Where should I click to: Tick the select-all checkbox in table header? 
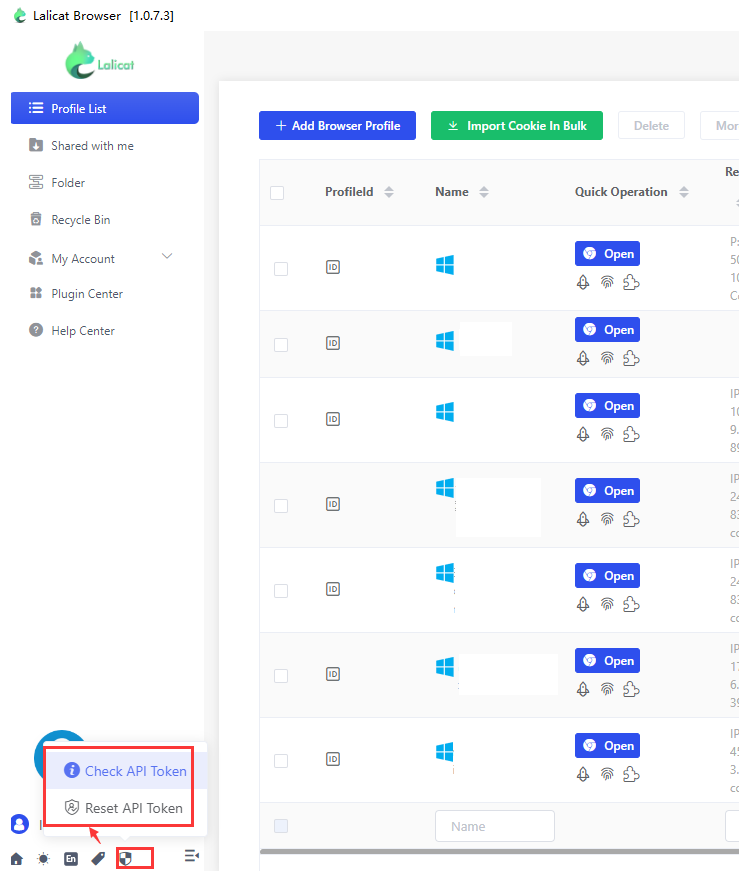click(277, 193)
